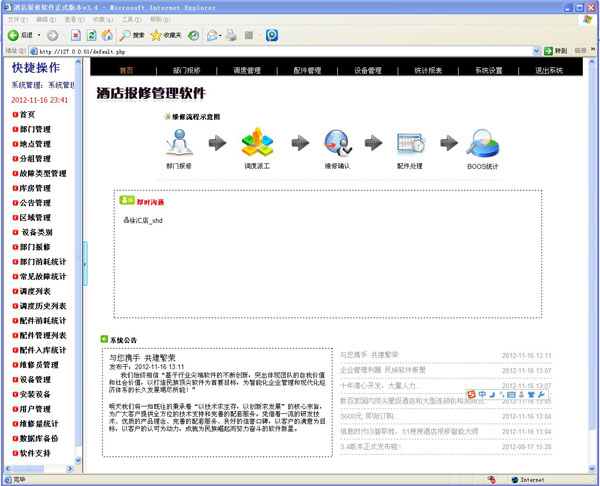Click the green 系统公告 icon
Screen dimensions: 600x486
tap(104, 339)
